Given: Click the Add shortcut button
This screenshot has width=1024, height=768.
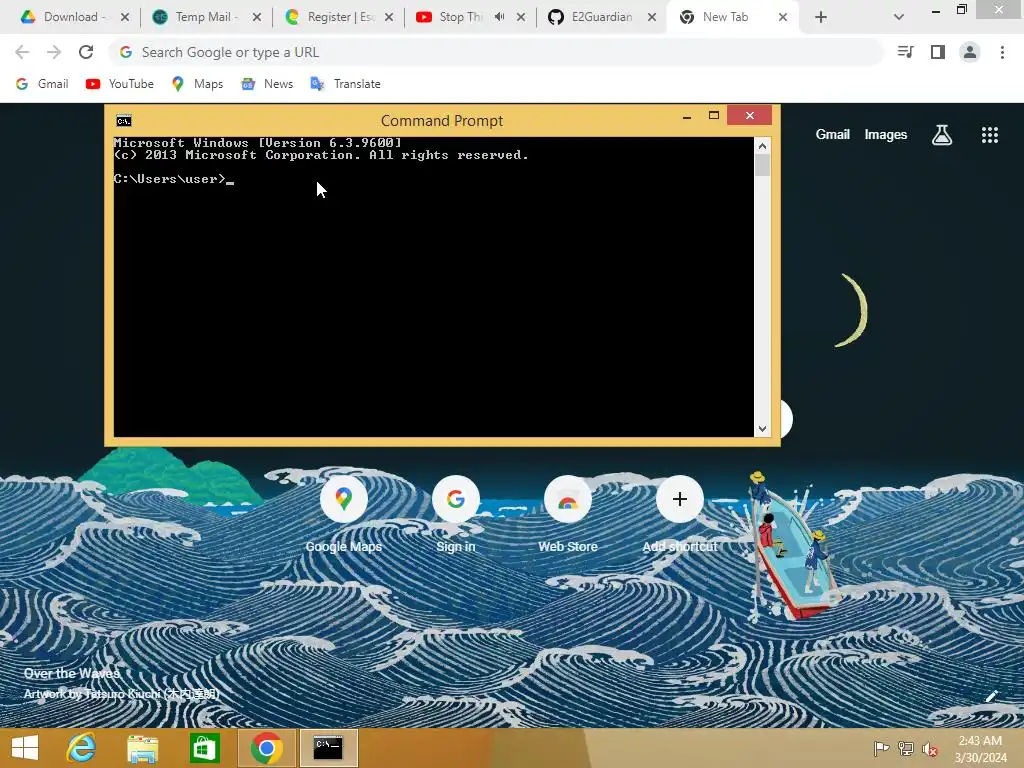Looking at the screenshot, I should point(680,515).
